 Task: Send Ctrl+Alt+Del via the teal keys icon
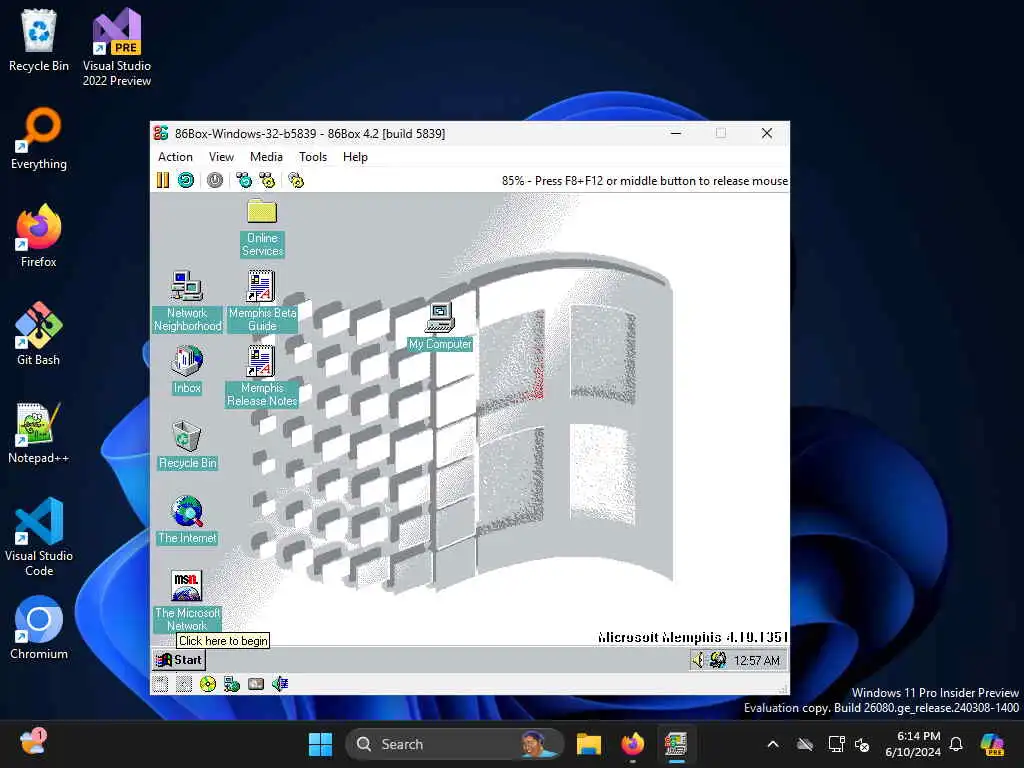click(x=244, y=180)
